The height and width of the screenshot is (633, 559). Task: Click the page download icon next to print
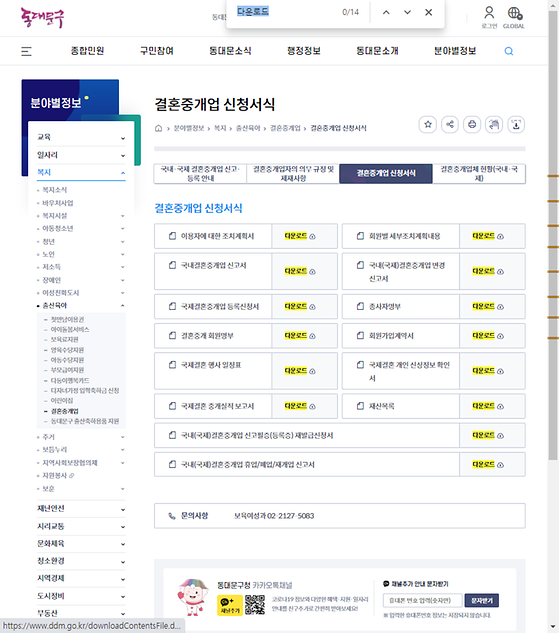tap(516, 124)
